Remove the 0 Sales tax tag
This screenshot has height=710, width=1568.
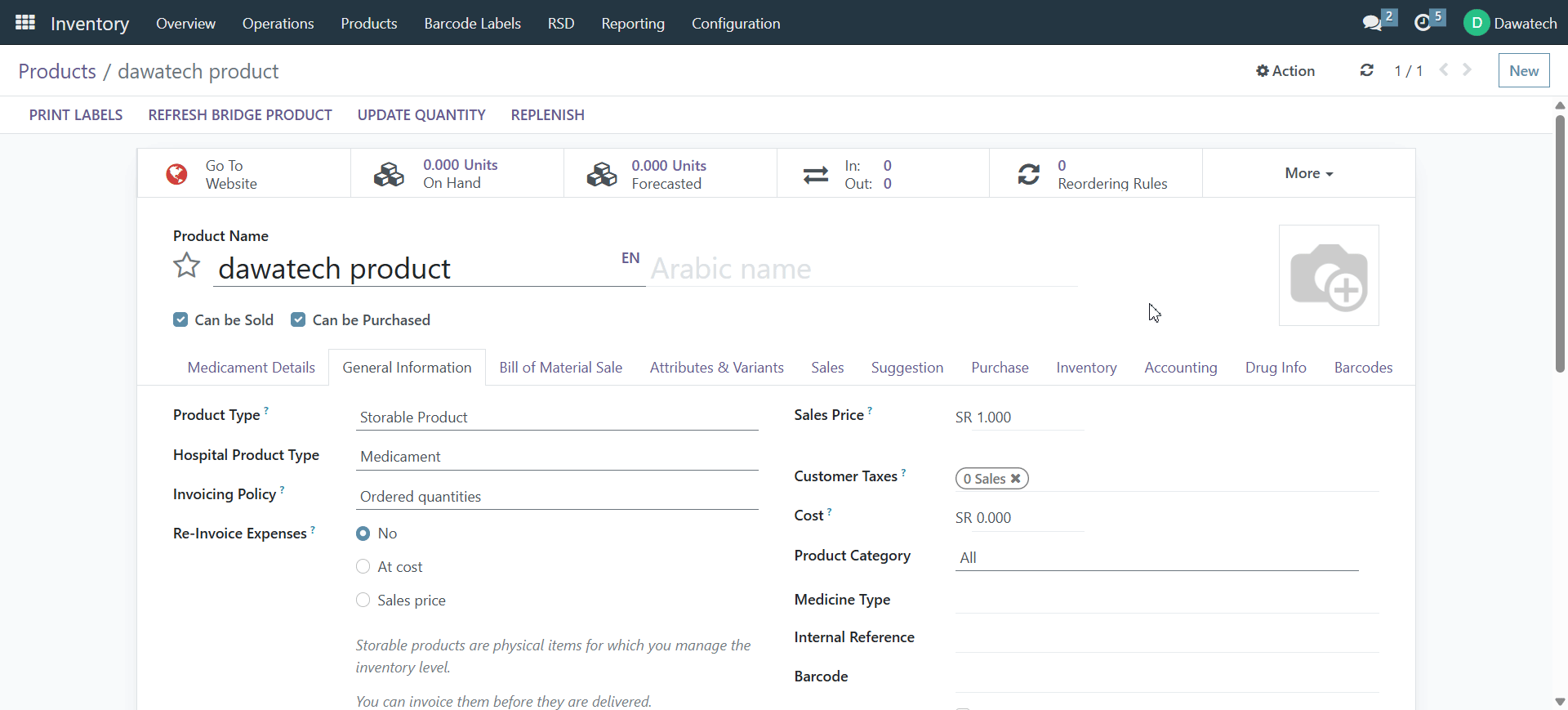1016,479
